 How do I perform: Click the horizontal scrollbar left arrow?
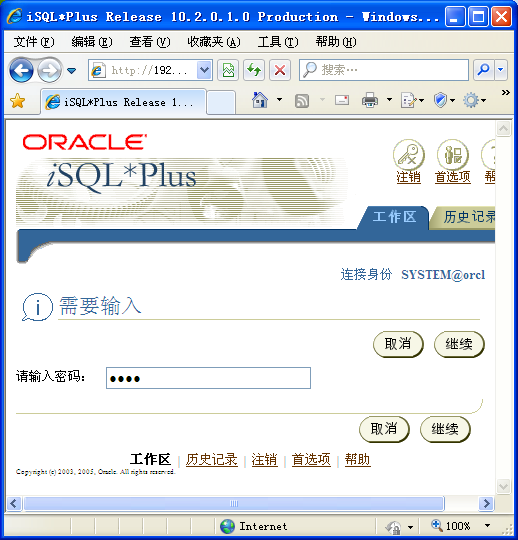14,503
